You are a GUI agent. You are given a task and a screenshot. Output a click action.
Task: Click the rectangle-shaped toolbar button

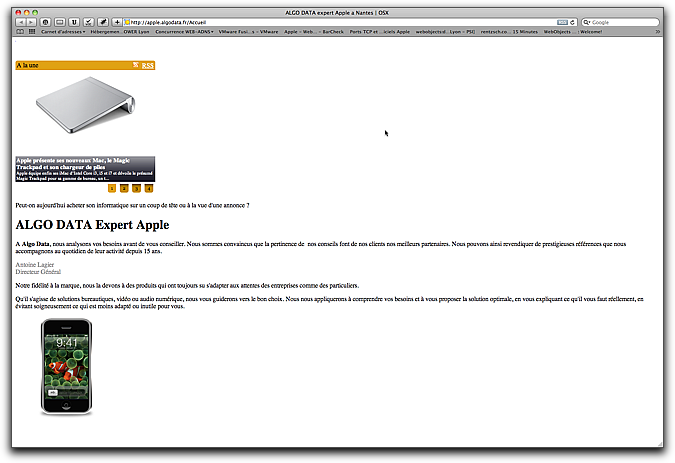[x=60, y=22]
